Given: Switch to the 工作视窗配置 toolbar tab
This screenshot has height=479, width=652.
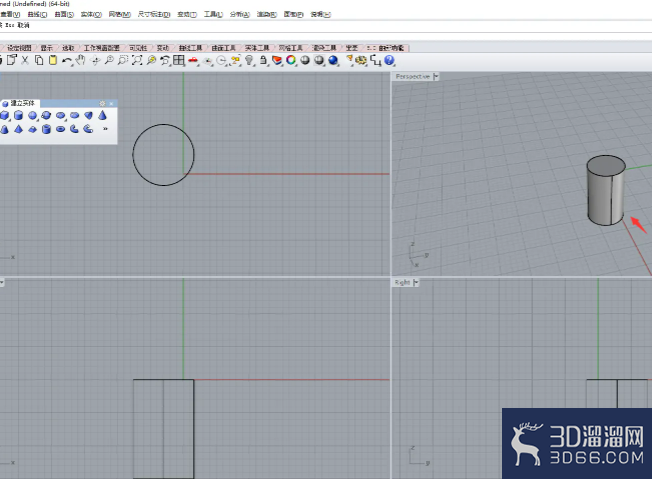Looking at the screenshot, I should pyautogui.click(x=101, y=48).
